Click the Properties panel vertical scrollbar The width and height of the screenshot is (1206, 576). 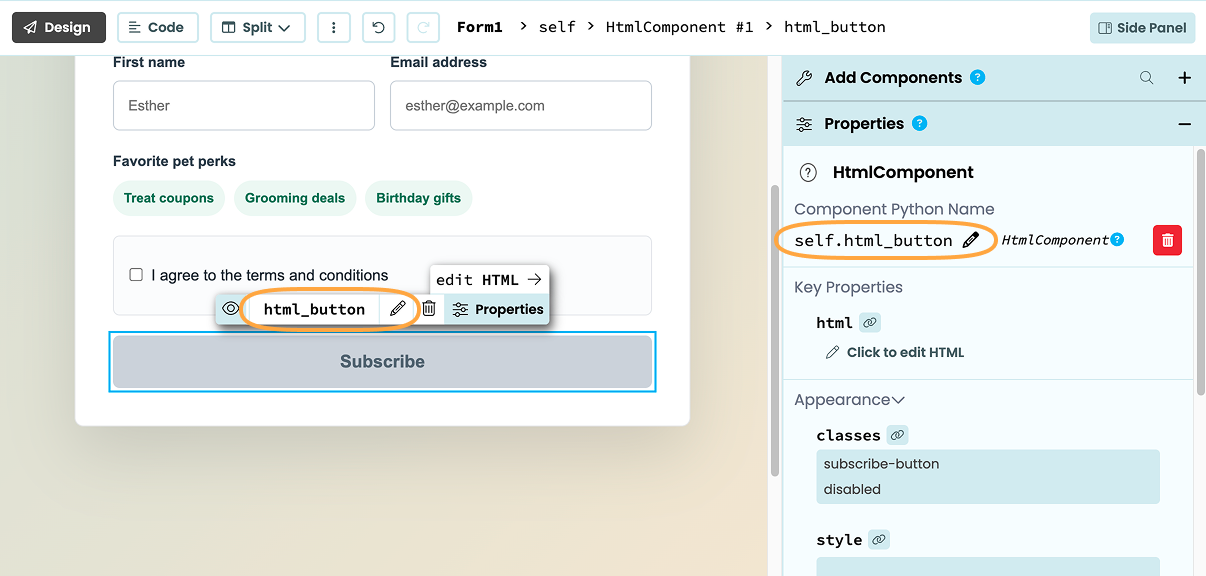click(1201, 270)
